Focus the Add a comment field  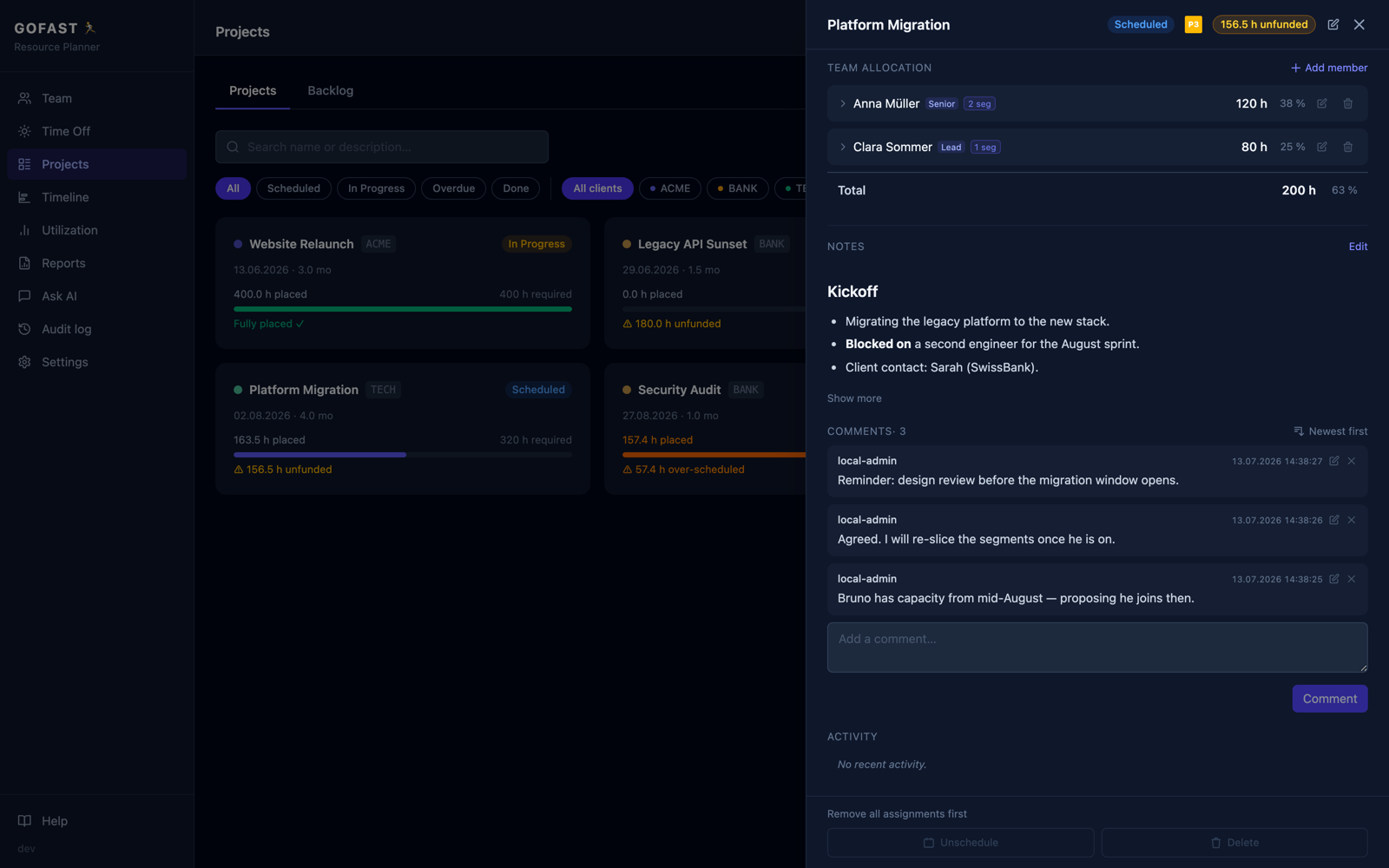pos(1097,648)
